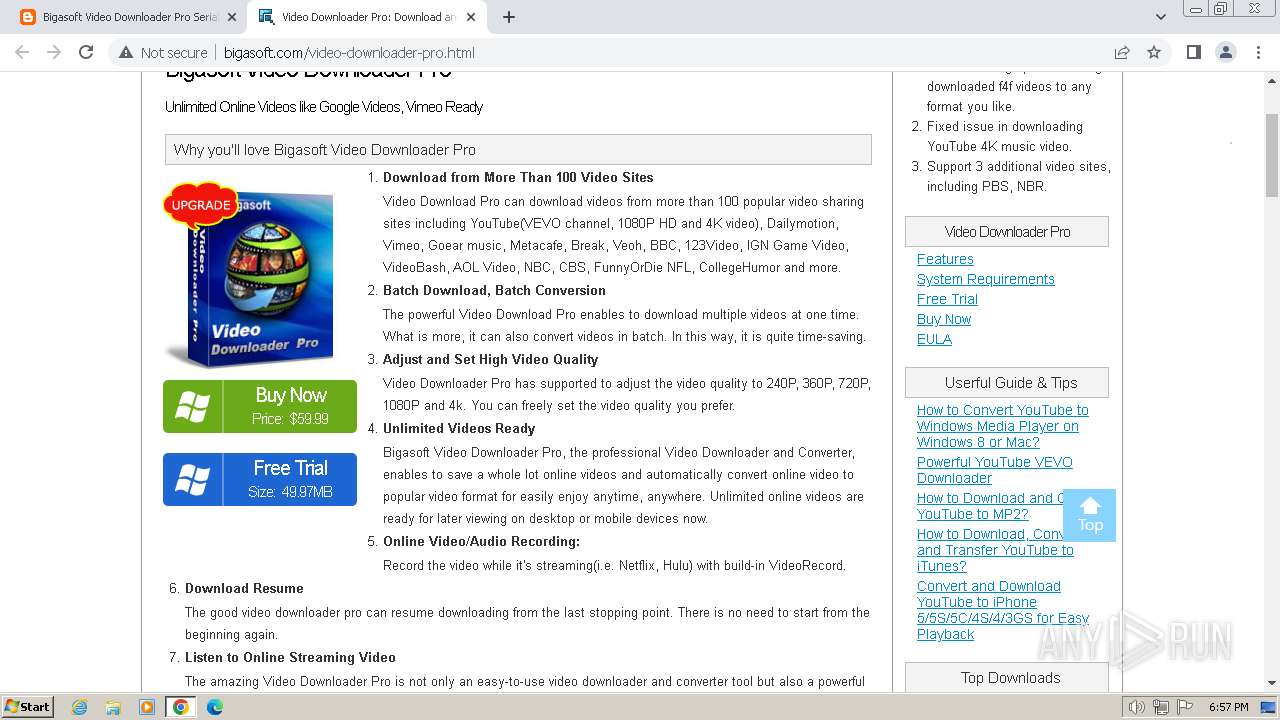
Task: Click the Video Downloader Pro box image
Action: pyautogui.click(x=250, y=275)
